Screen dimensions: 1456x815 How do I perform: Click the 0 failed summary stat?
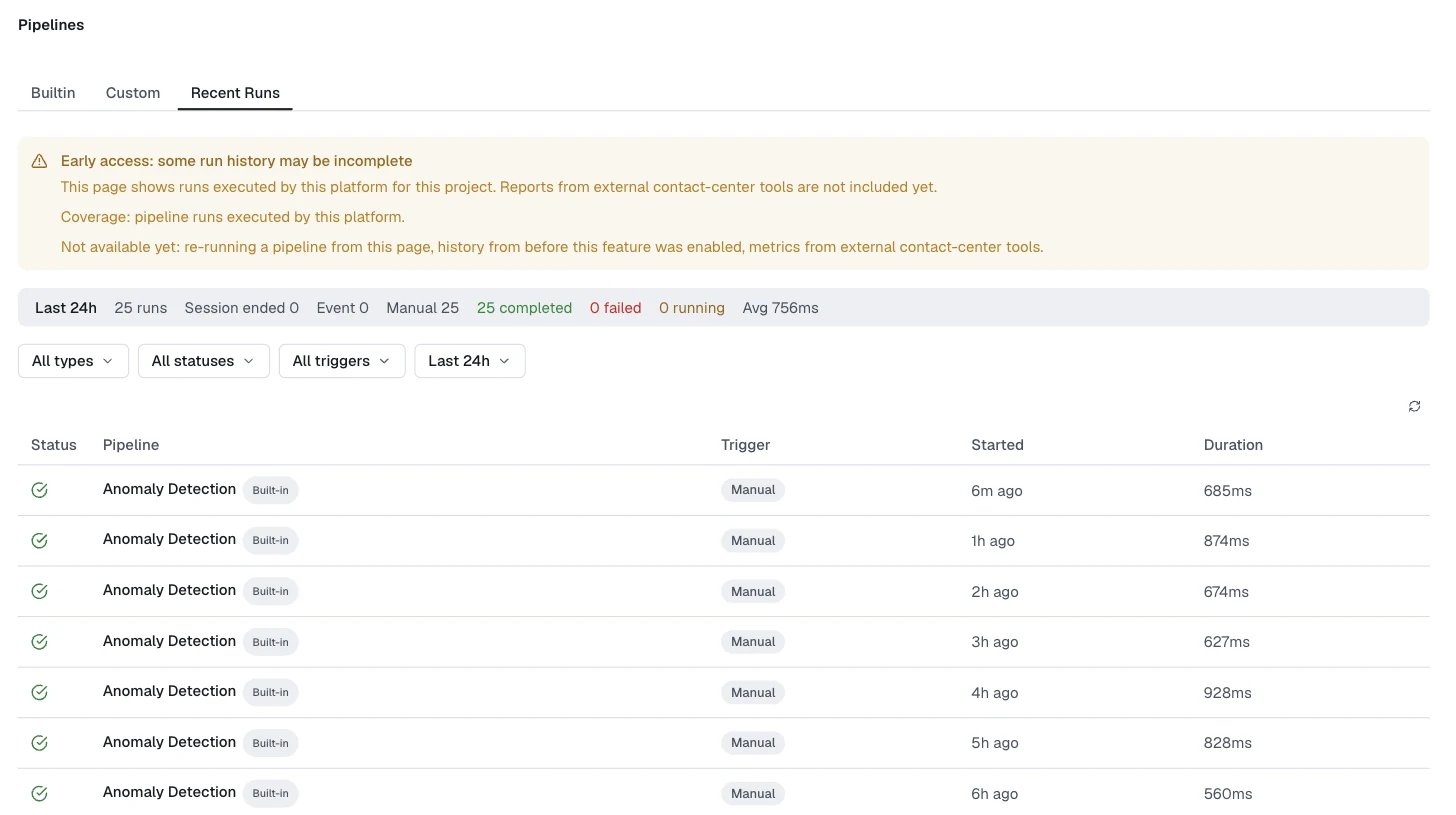(x=616, y=308)
